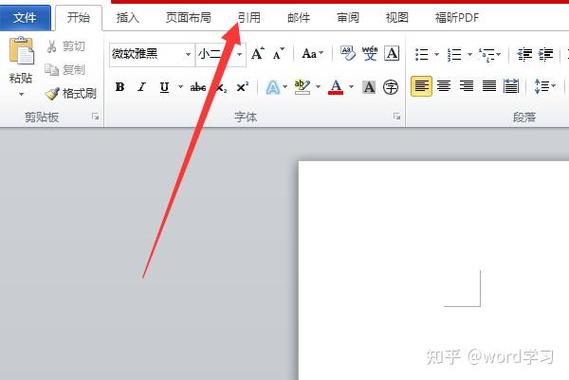Open the 引用 ribbon tab
This screenshot has width=569, height=380.
249,17
